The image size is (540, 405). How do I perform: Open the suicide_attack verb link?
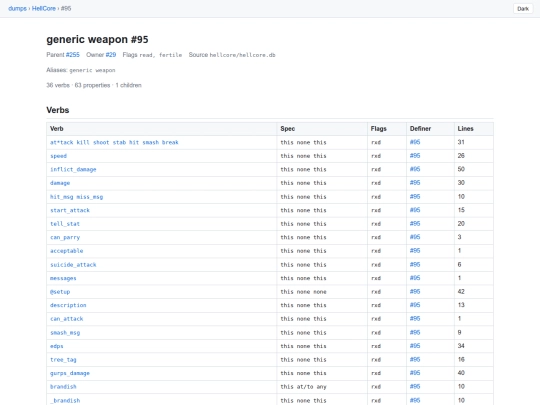(x=73, y=264)
